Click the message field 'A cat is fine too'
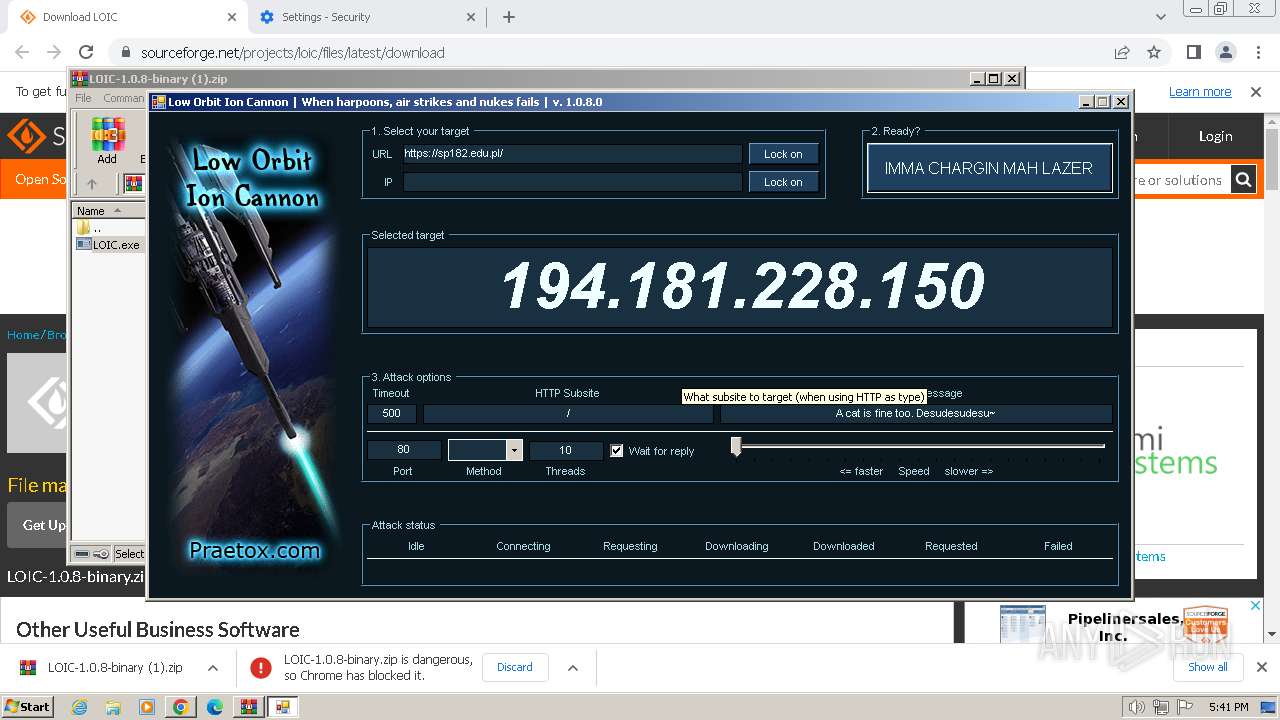 (916, 413)
